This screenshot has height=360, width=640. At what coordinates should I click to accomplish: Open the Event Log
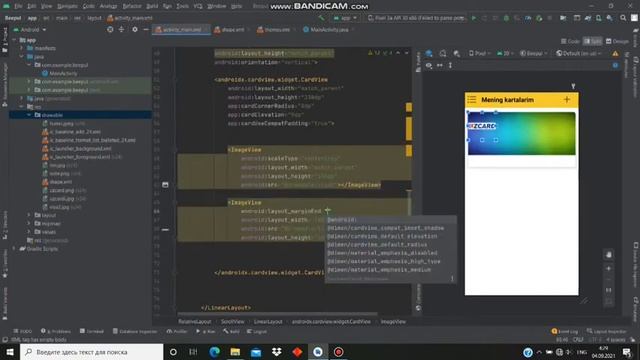point(565,331)
